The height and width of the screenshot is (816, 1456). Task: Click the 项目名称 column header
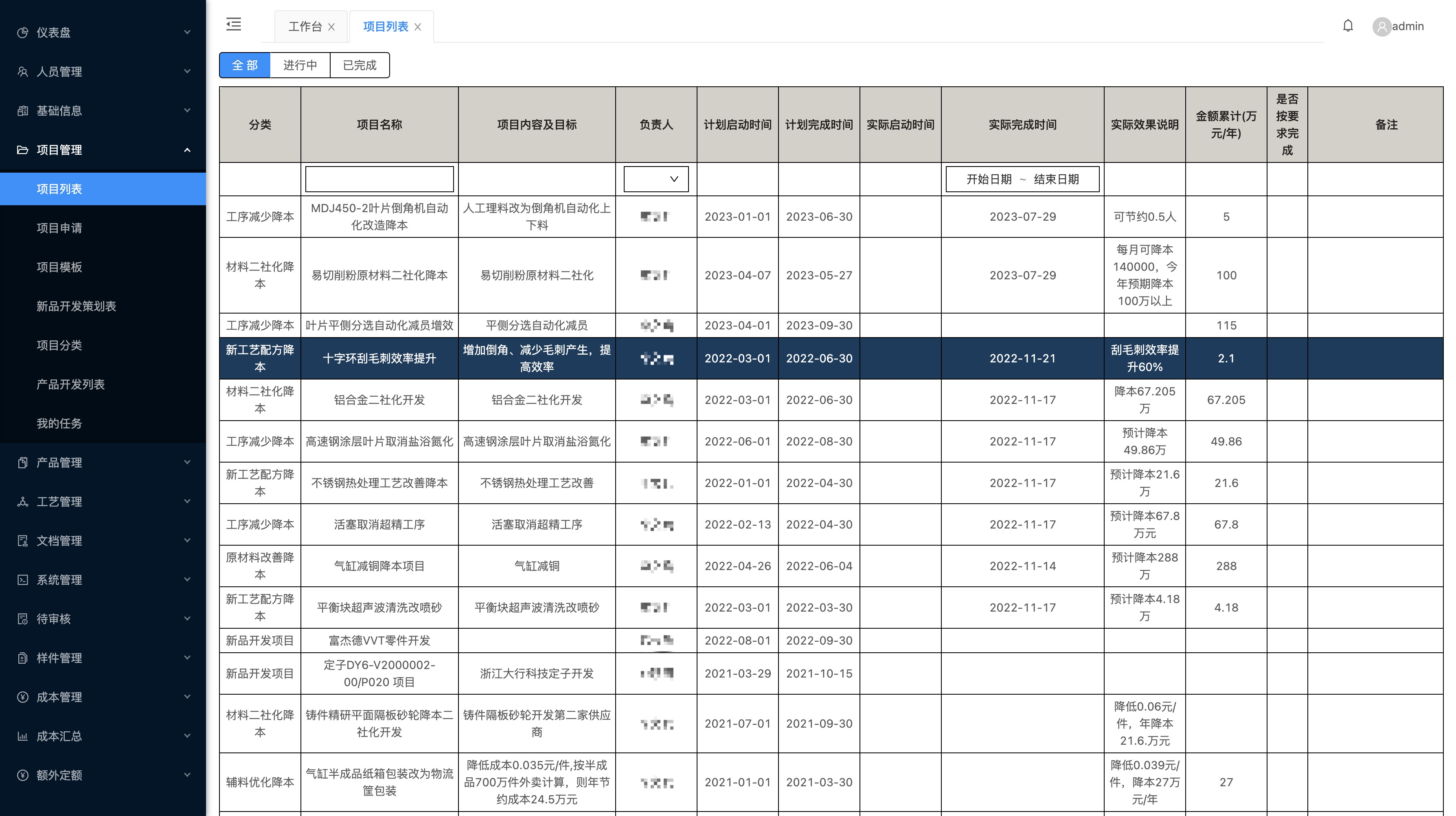click(x=379, y=125)
